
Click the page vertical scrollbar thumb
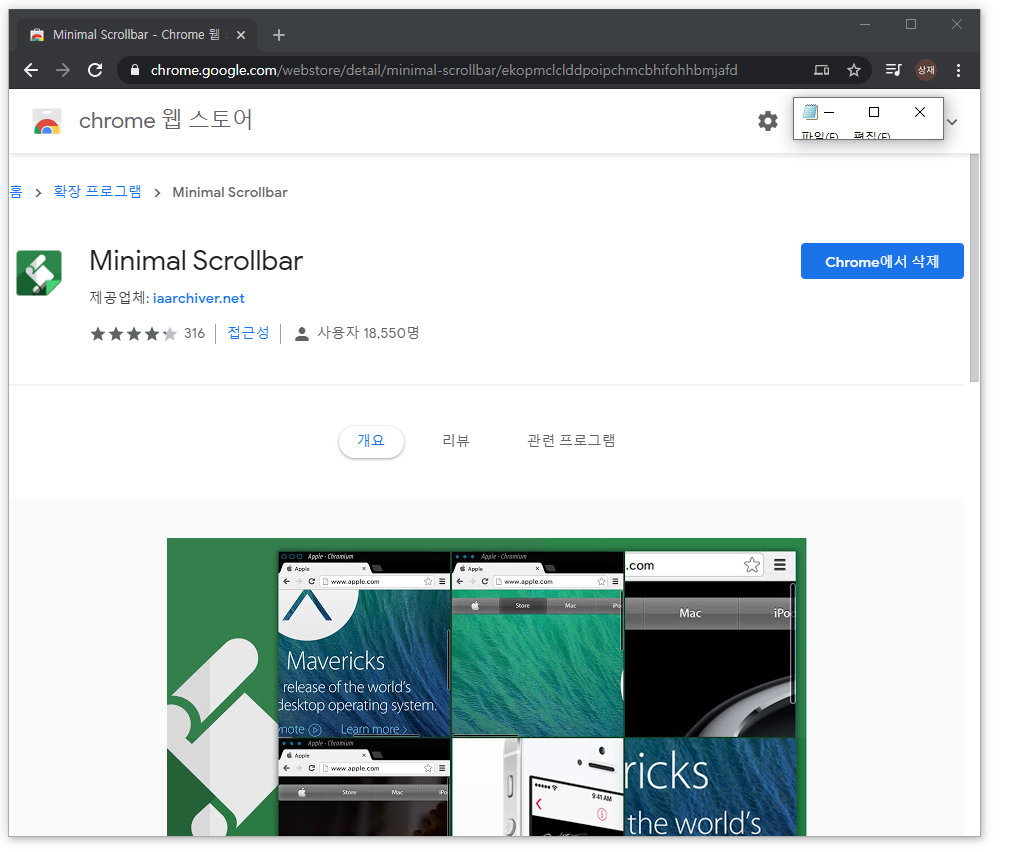[975, 268]
